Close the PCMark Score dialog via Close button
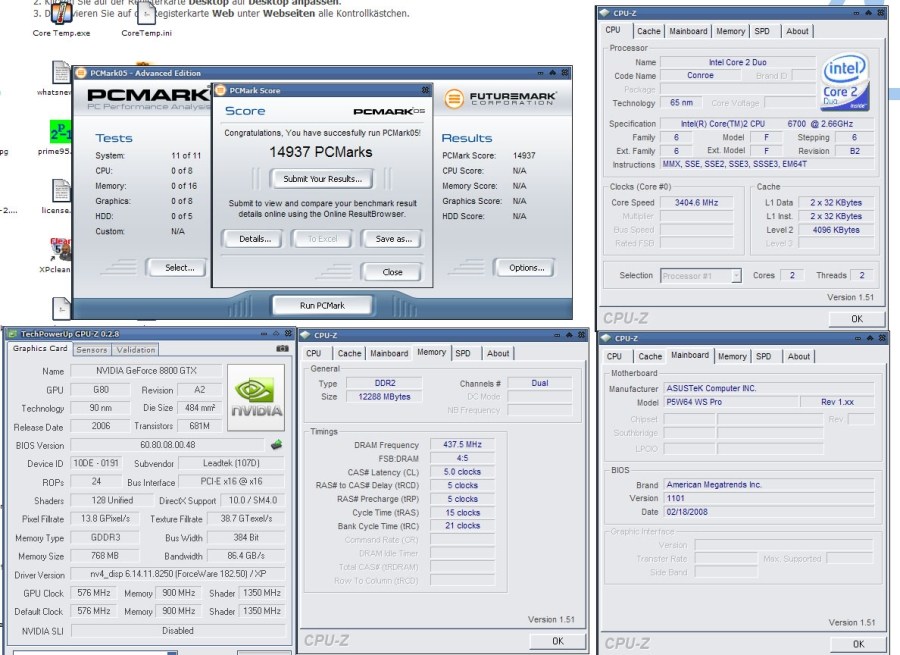The width and height of the screenshot is (900, 655). point(392,272)
